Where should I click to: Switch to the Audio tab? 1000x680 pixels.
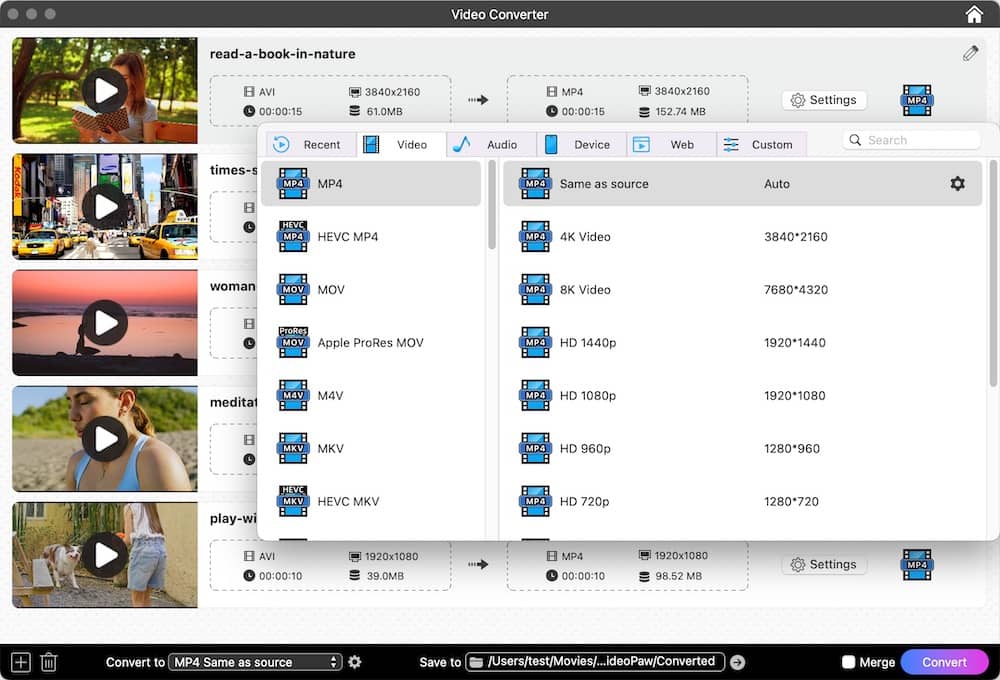491,145
